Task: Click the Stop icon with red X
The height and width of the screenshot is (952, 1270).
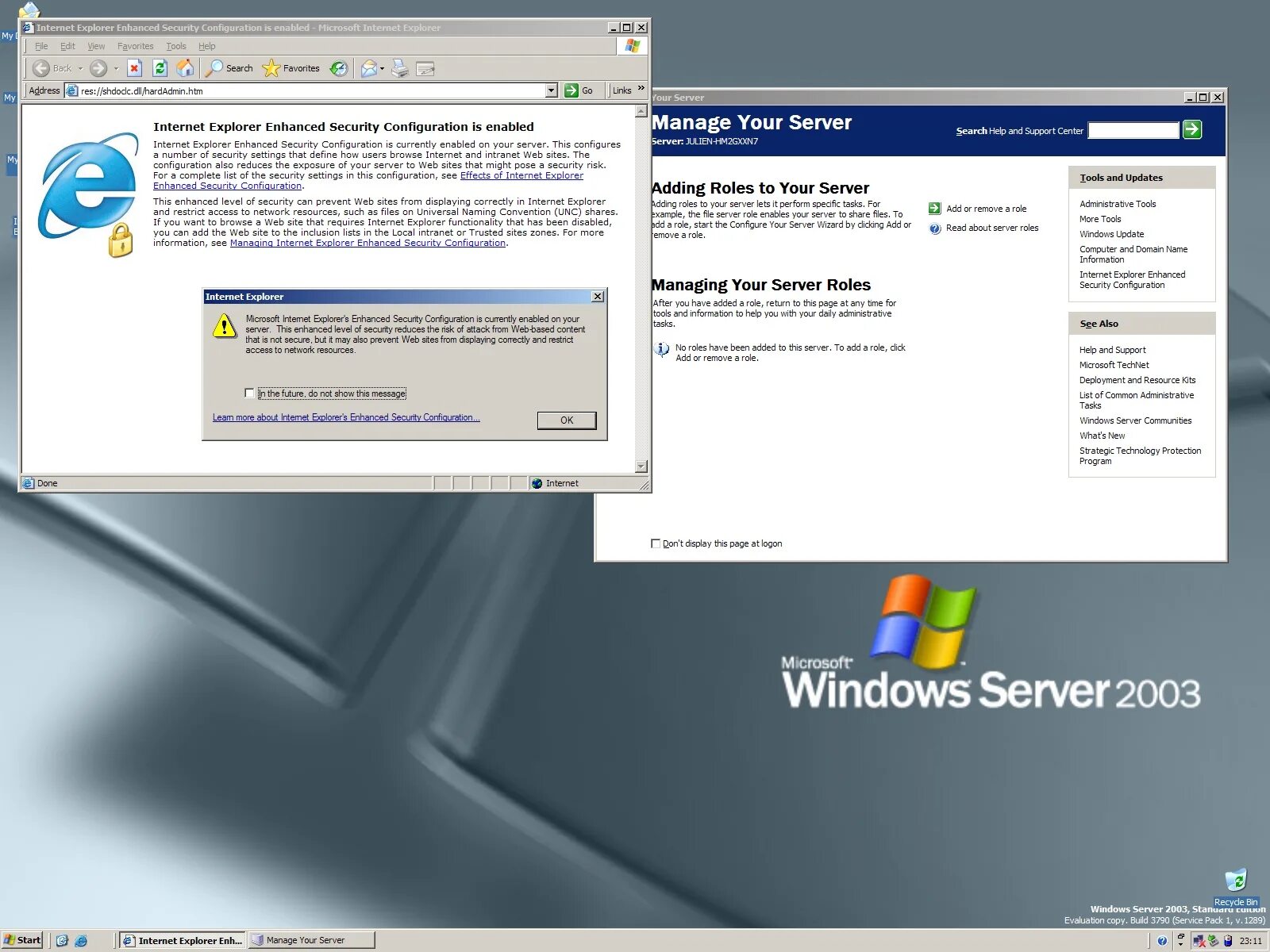Action: click(134, 68)
